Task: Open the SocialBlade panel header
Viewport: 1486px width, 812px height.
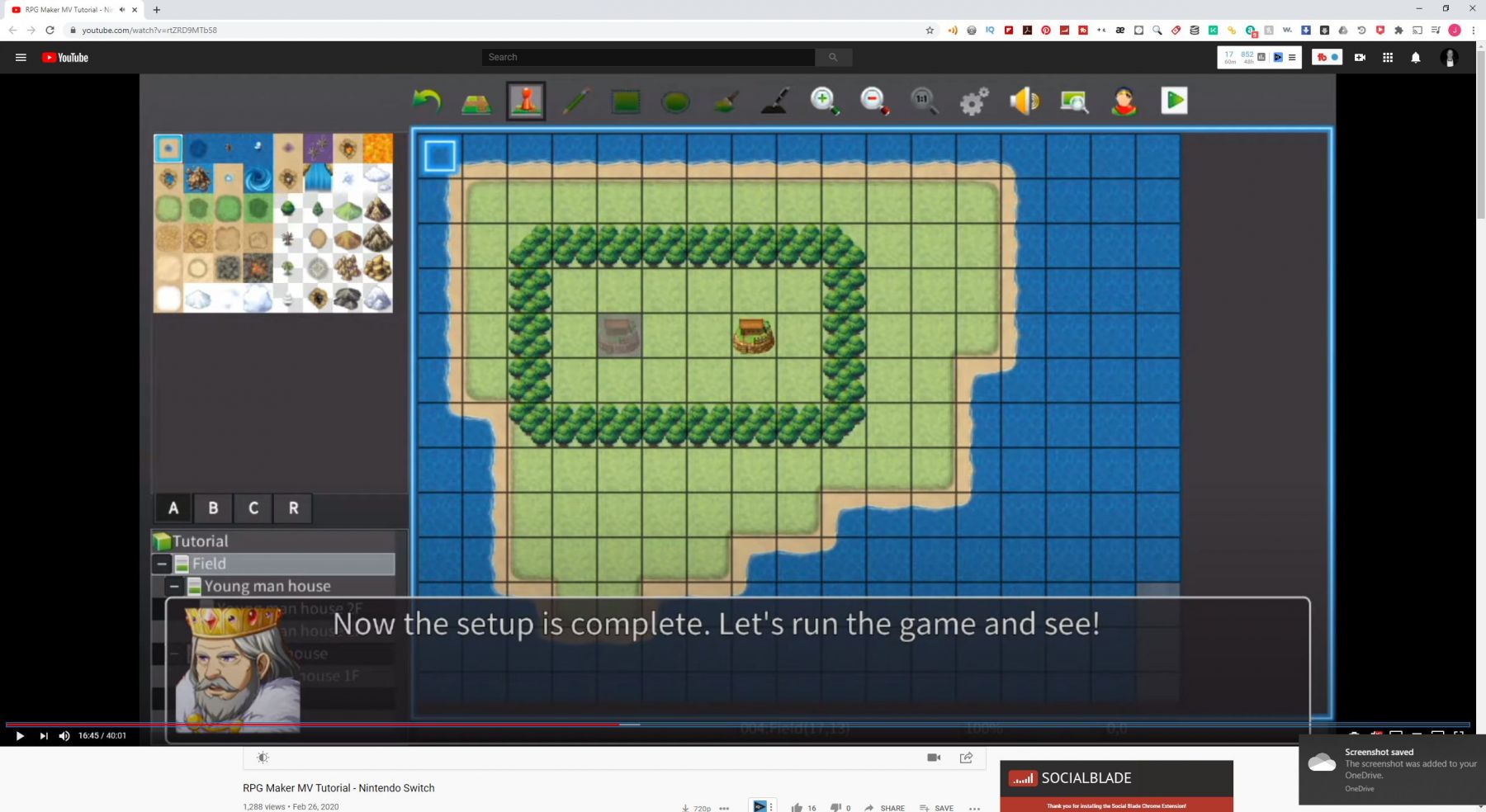Action: coord(1116,778)
